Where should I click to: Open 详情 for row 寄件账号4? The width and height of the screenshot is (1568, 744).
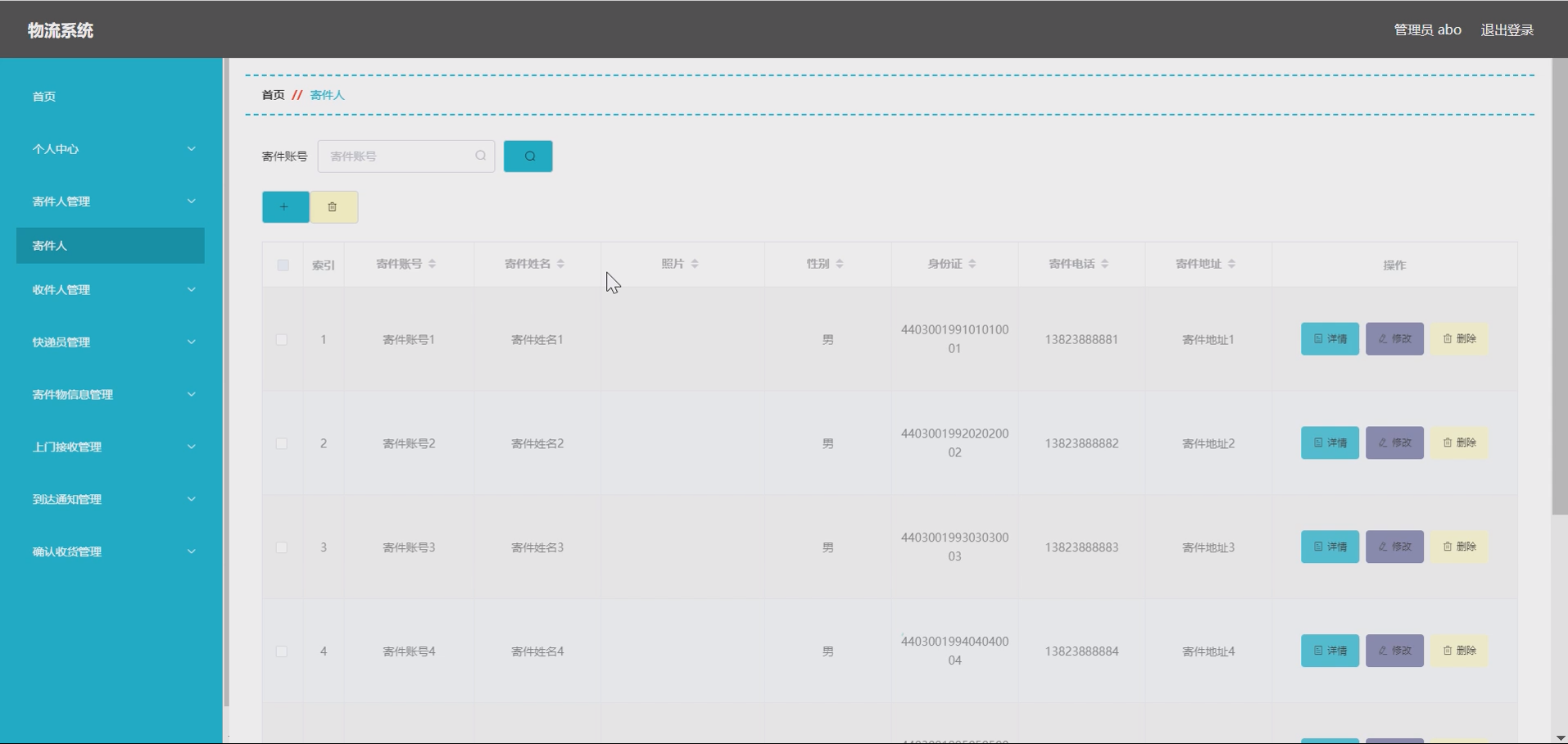coord(1330,651)
